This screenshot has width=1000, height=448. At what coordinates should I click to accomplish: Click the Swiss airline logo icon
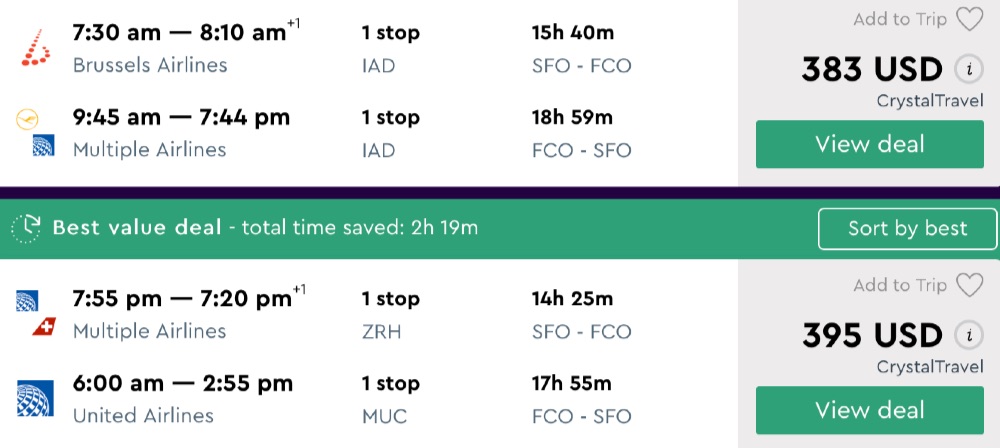[43, 327]
